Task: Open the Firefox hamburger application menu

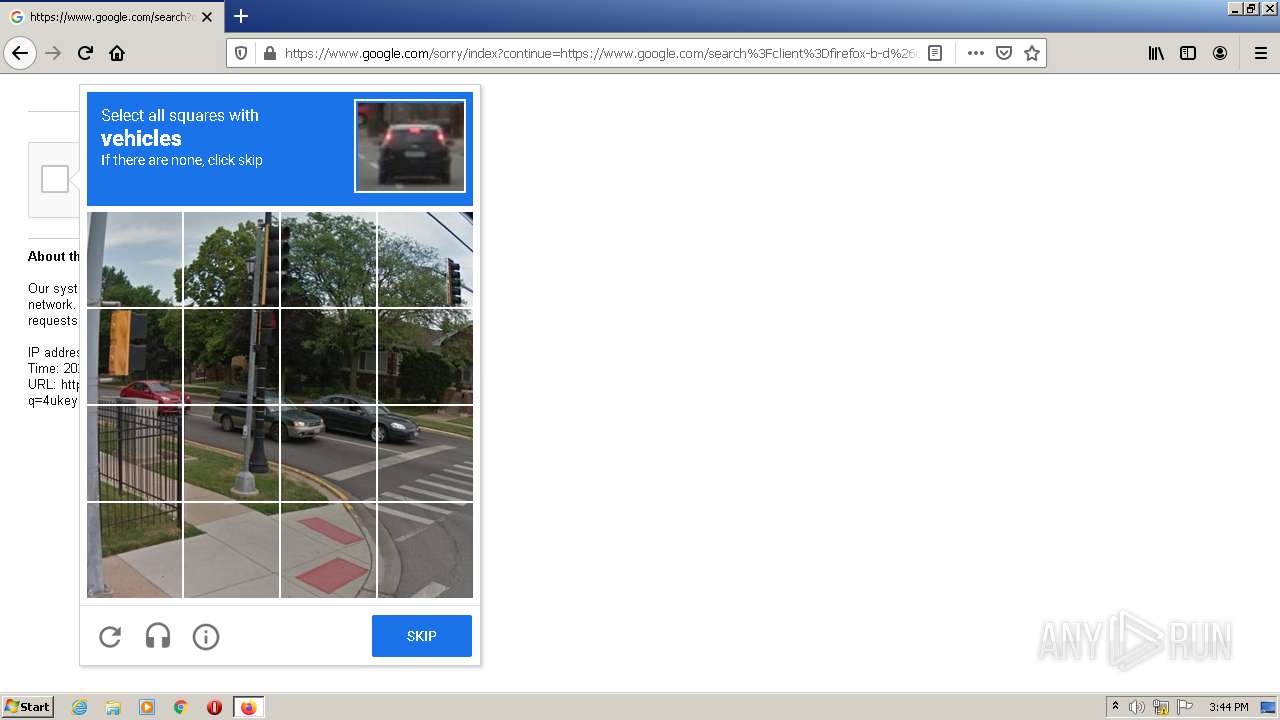Action: coord(1261,53)
